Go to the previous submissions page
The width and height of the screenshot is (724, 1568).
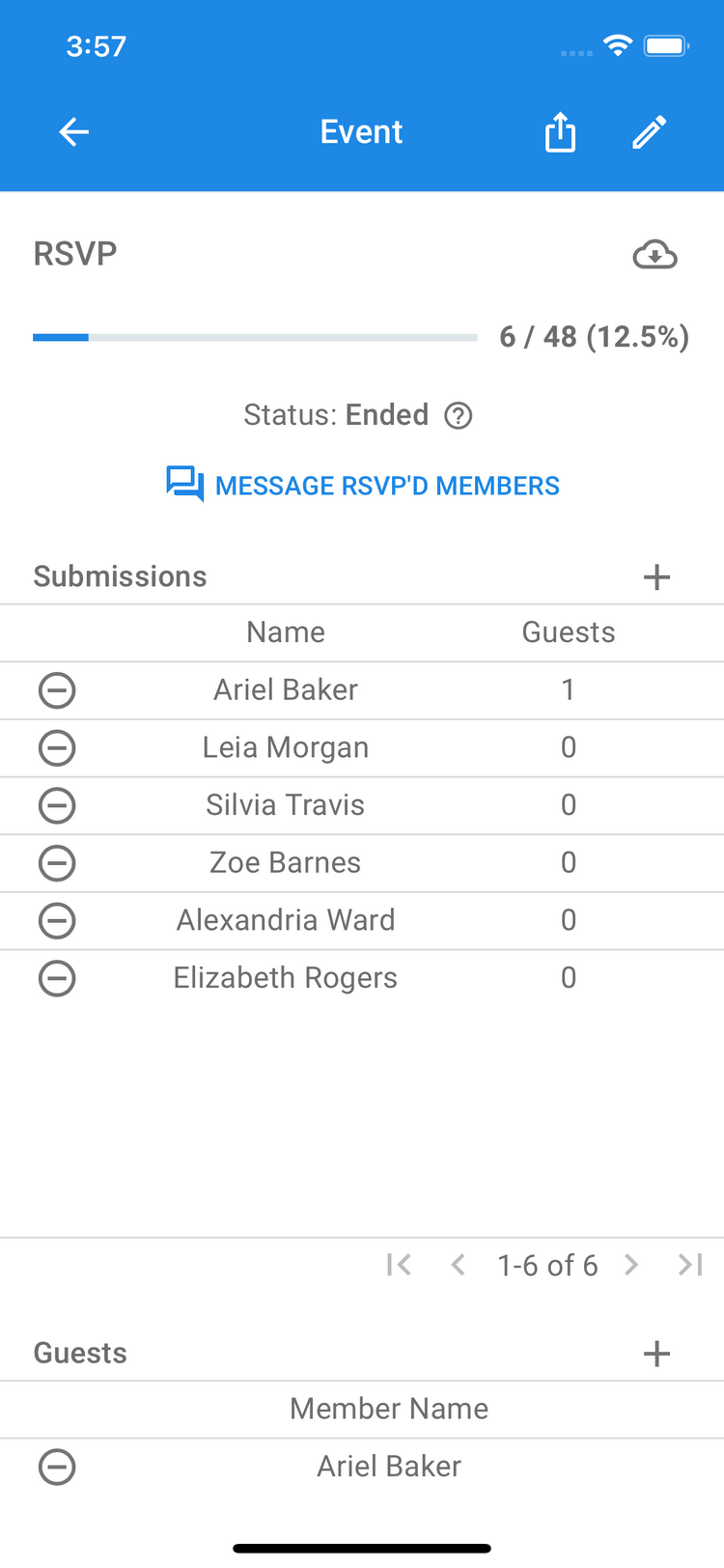click(x=459, y=1265)
